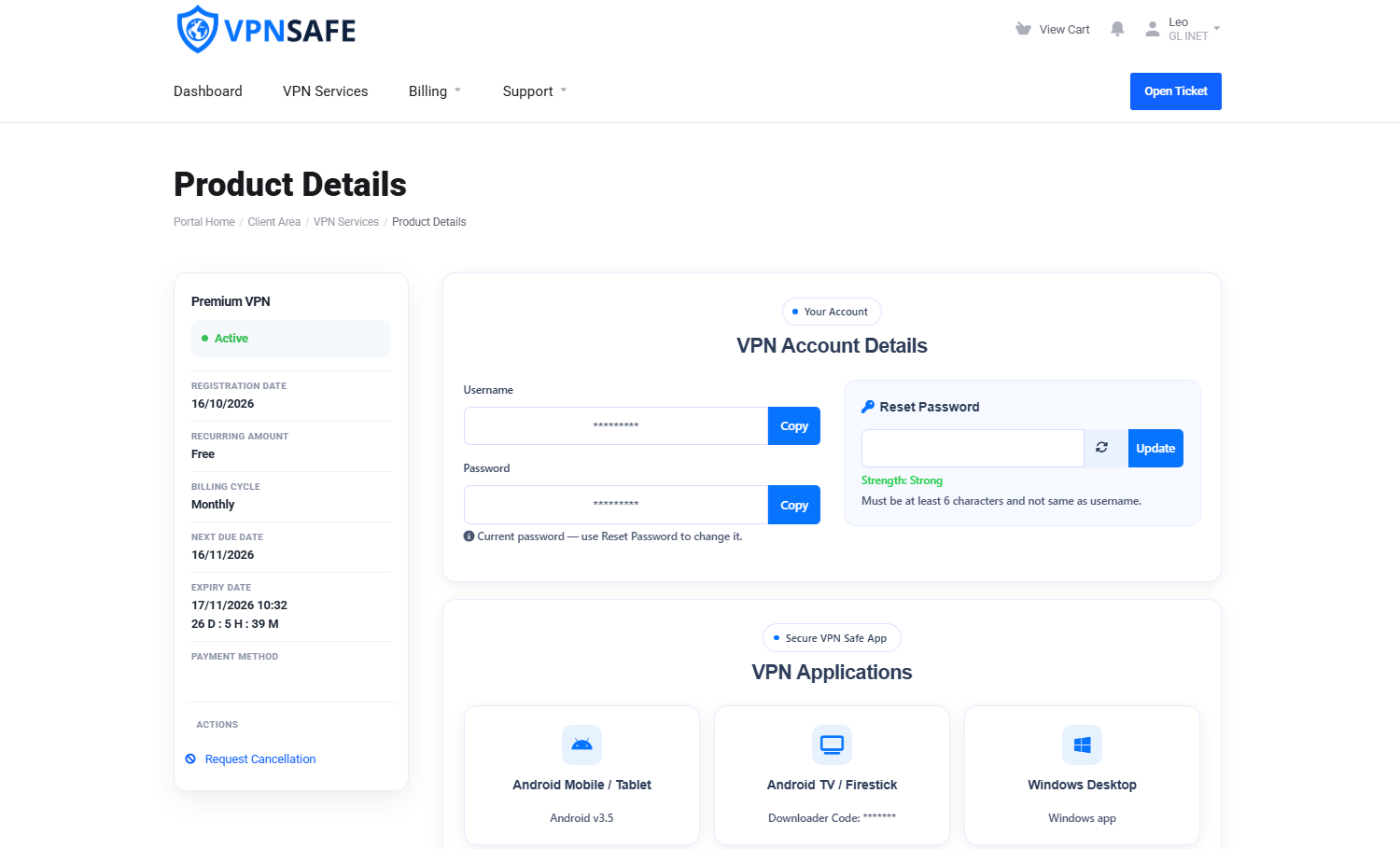The width and height of the screenshot is (1400, 849).
Task: Click the Android TV / Firestick monitor icon
Action: 833,745
